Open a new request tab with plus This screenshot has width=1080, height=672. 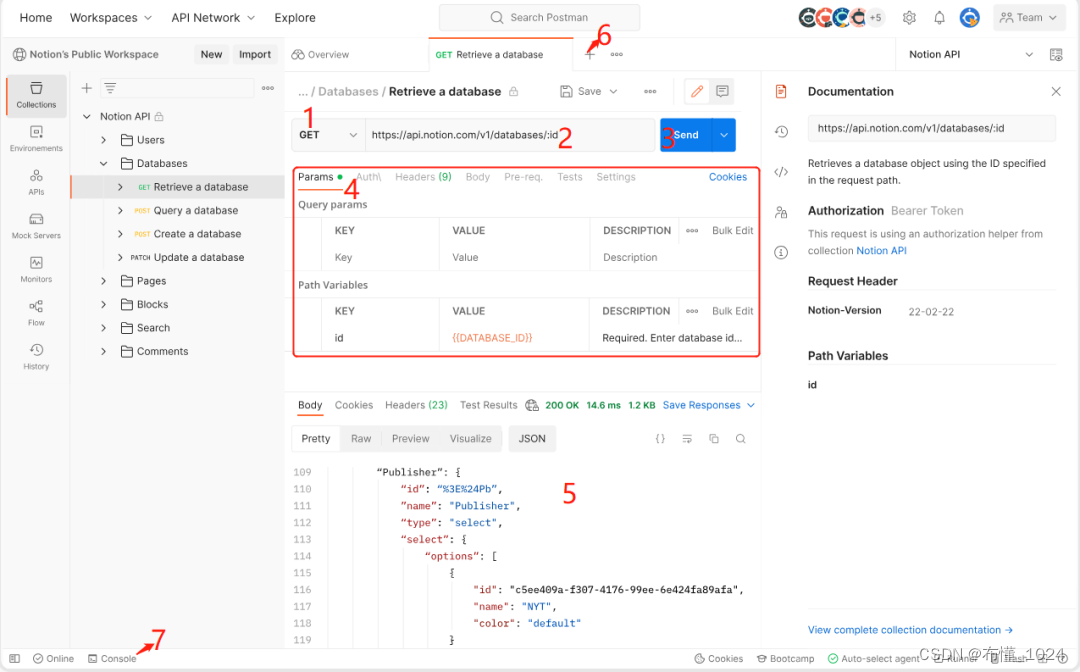(x=590, y=54)
